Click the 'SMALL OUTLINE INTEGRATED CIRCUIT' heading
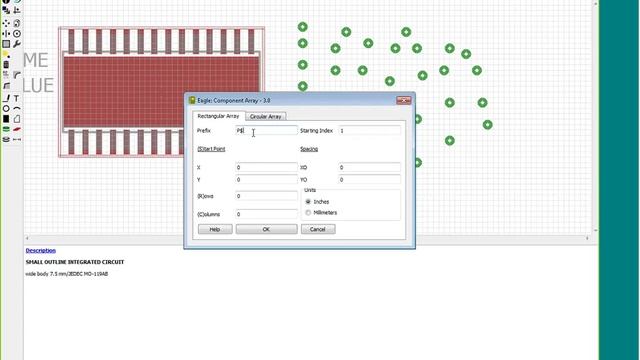This screenshot has width=640, height=360. [75, 262]
